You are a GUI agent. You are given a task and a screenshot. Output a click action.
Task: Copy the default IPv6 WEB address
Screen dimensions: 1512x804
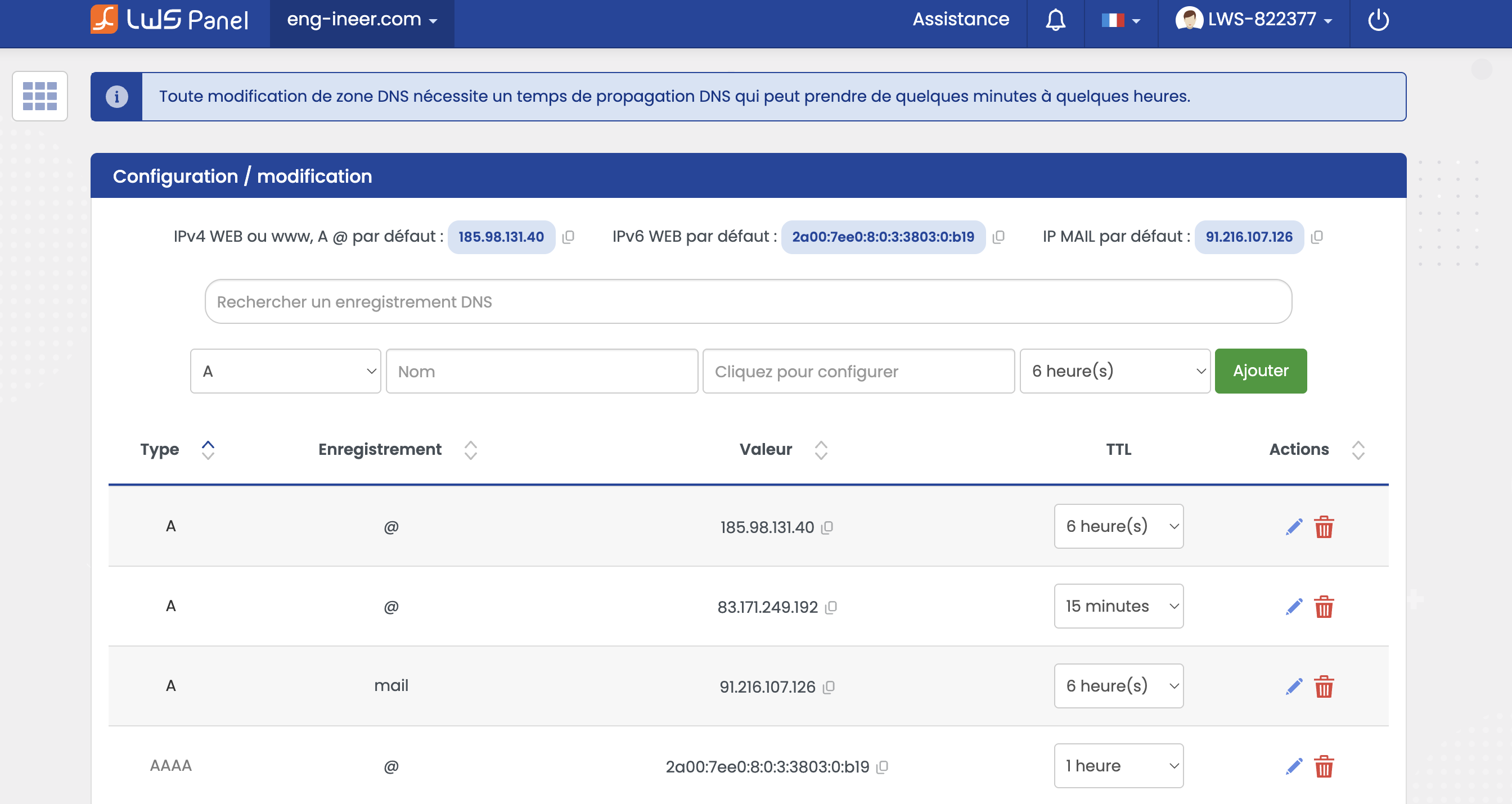click(x=998, y=237)
